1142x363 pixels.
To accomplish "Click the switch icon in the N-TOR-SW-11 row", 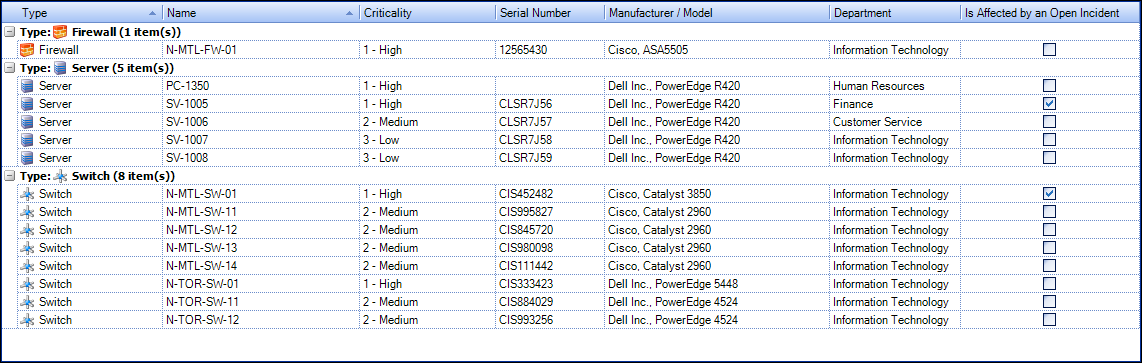I will [28, 302].
